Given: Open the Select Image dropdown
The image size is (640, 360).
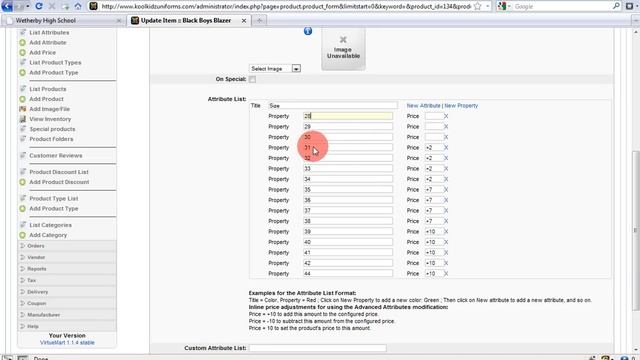Looking at the screenshot, I should [x=275, y=69].
